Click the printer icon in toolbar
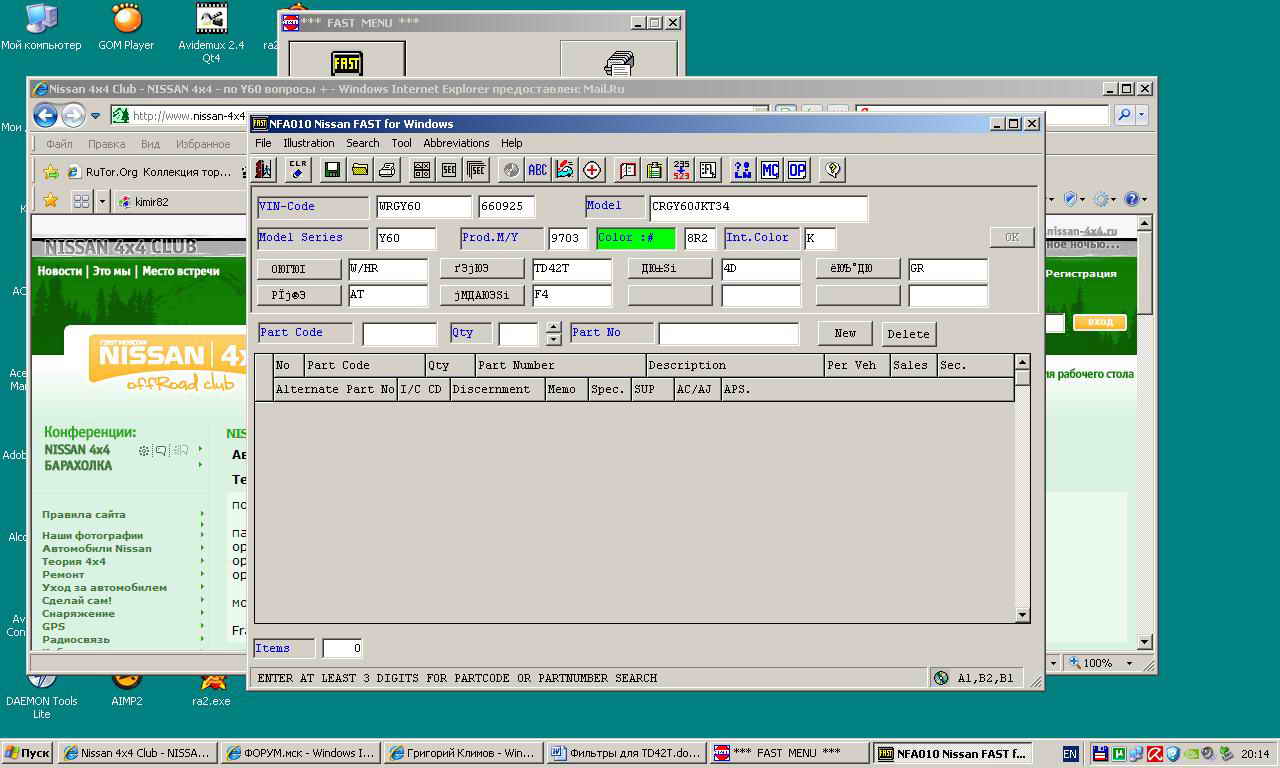Screen dimensions: 1280x768 tap(388, 170)
